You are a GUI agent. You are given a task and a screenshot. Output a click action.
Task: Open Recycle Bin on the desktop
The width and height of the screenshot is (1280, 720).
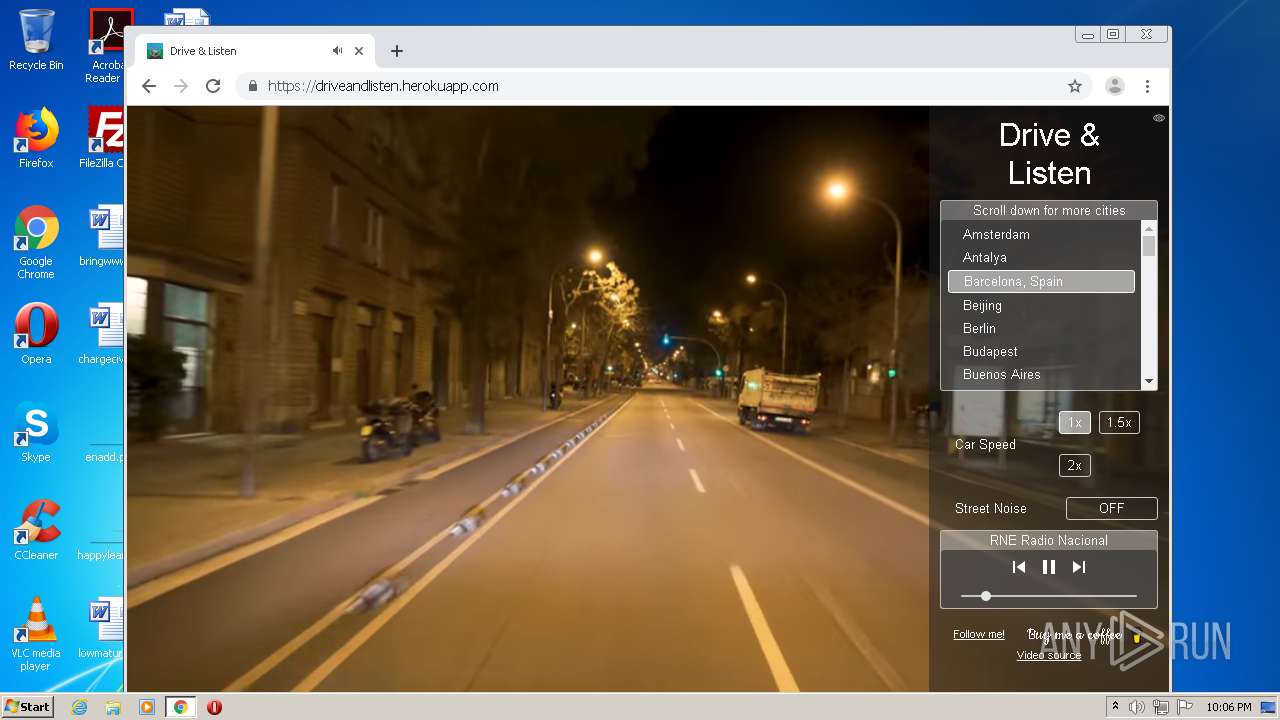click(36, 41)
